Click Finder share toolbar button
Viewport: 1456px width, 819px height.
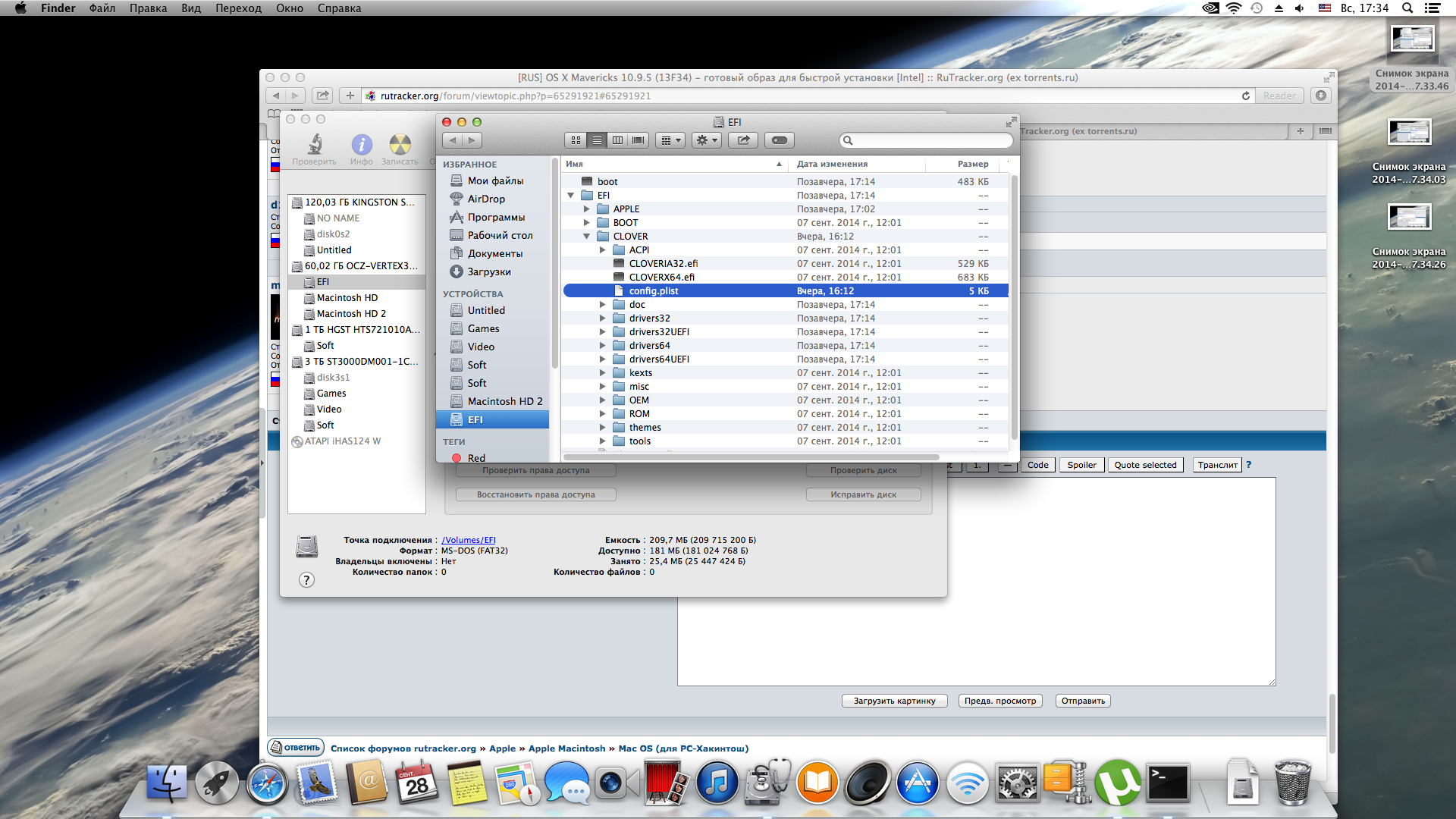[x=743, y=140]
